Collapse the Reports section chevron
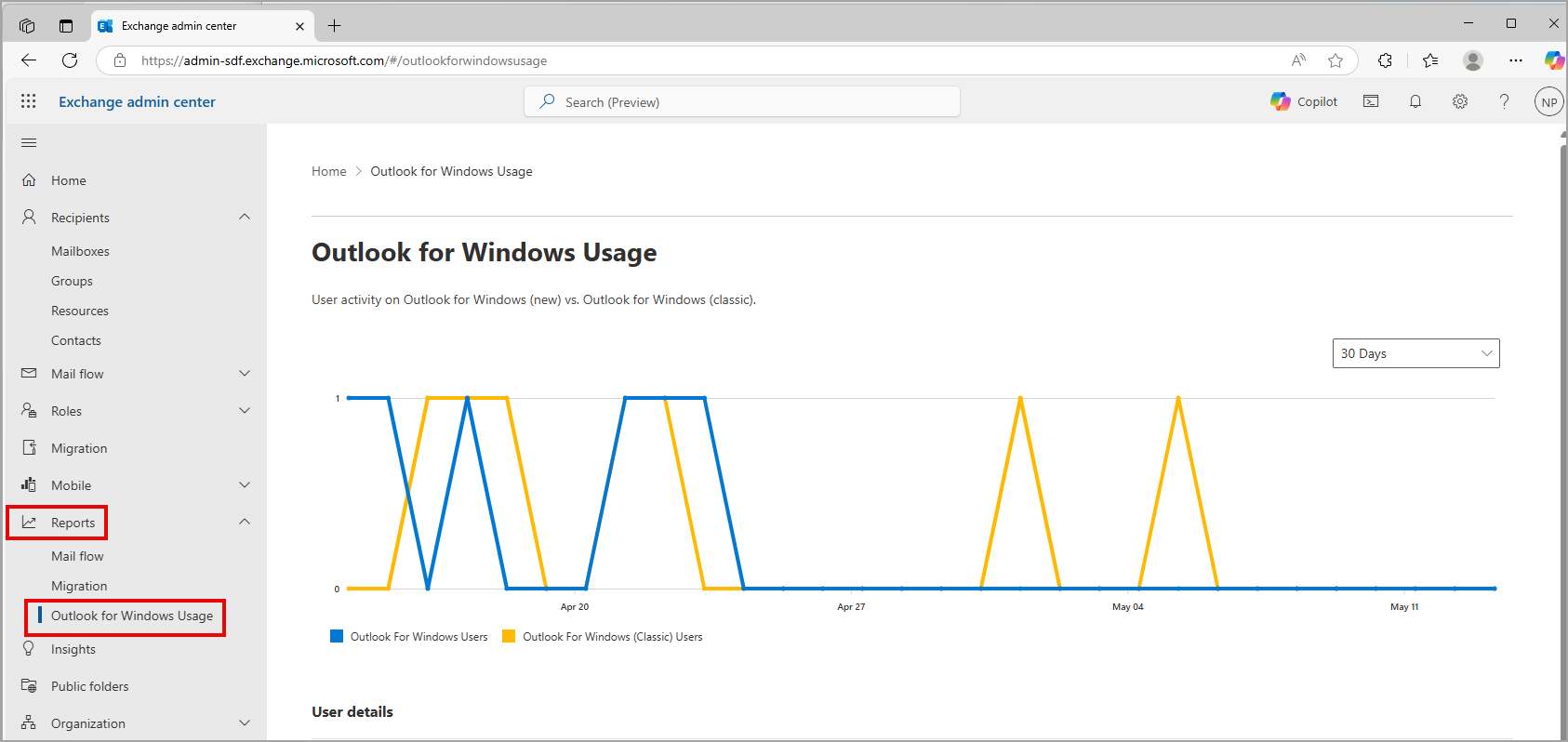Image resolution: width=1568 pixels, height=742 pixels. (245, 522)
